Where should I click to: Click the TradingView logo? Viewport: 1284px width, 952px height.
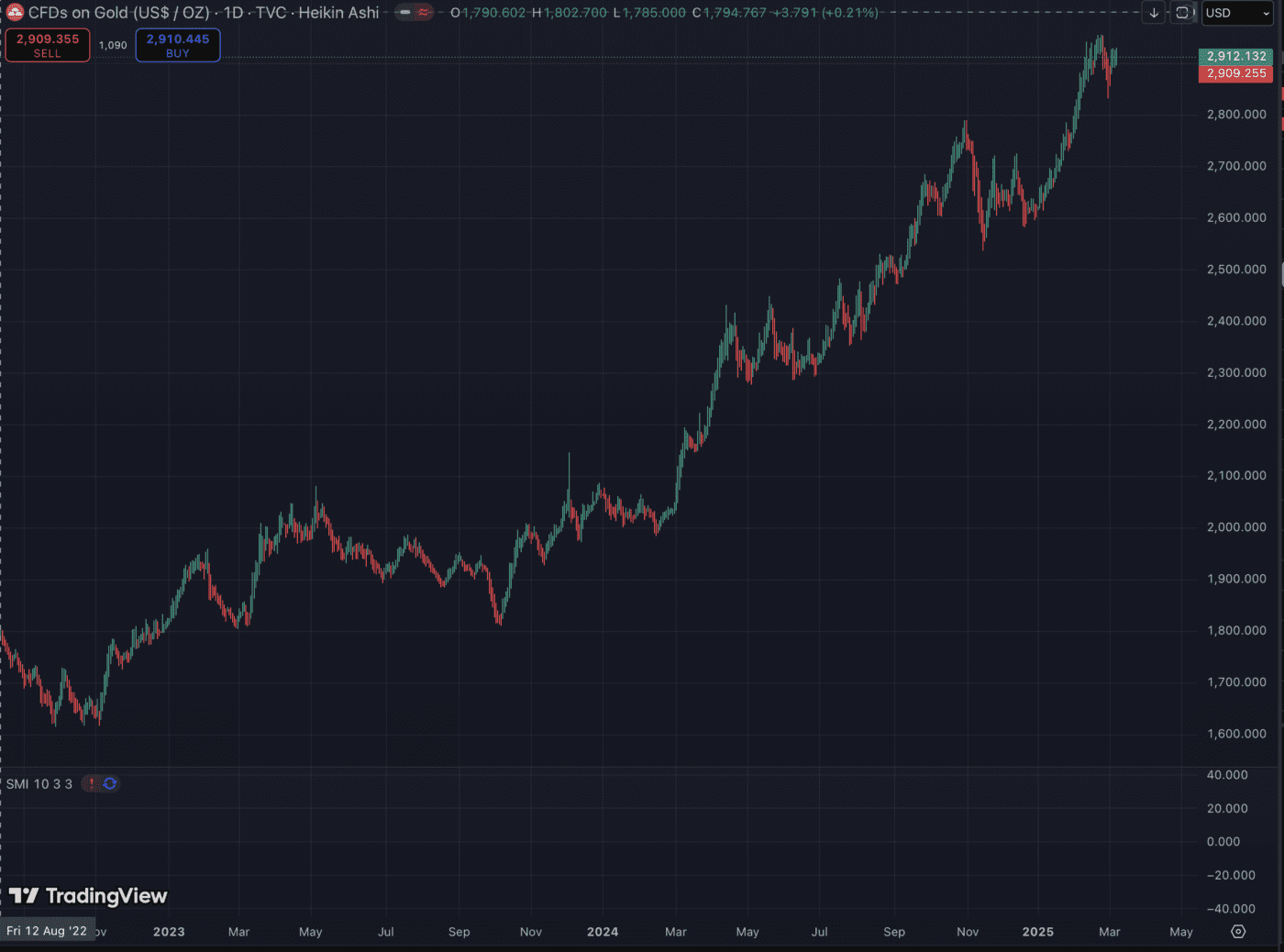(x=88, y=896)
